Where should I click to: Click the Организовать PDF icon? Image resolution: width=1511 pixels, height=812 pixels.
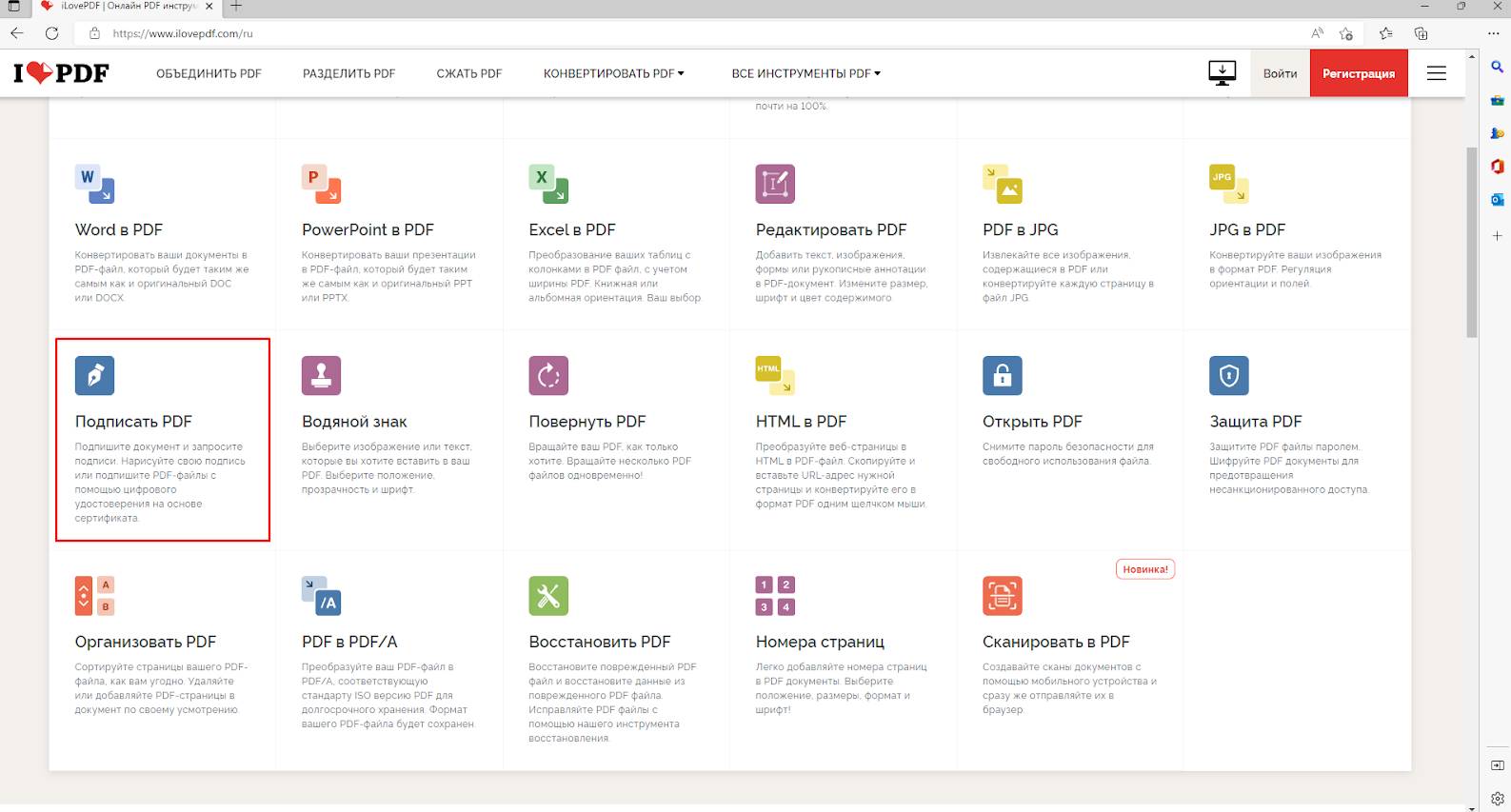94,596
